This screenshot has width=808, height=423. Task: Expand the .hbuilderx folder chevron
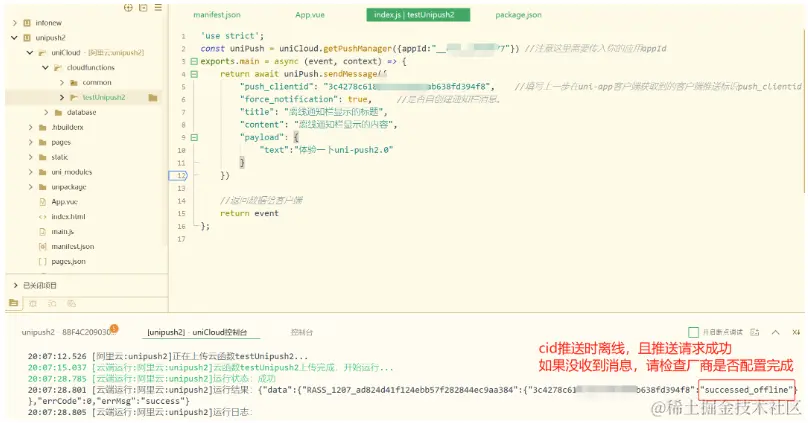click(x=30, y=127)
